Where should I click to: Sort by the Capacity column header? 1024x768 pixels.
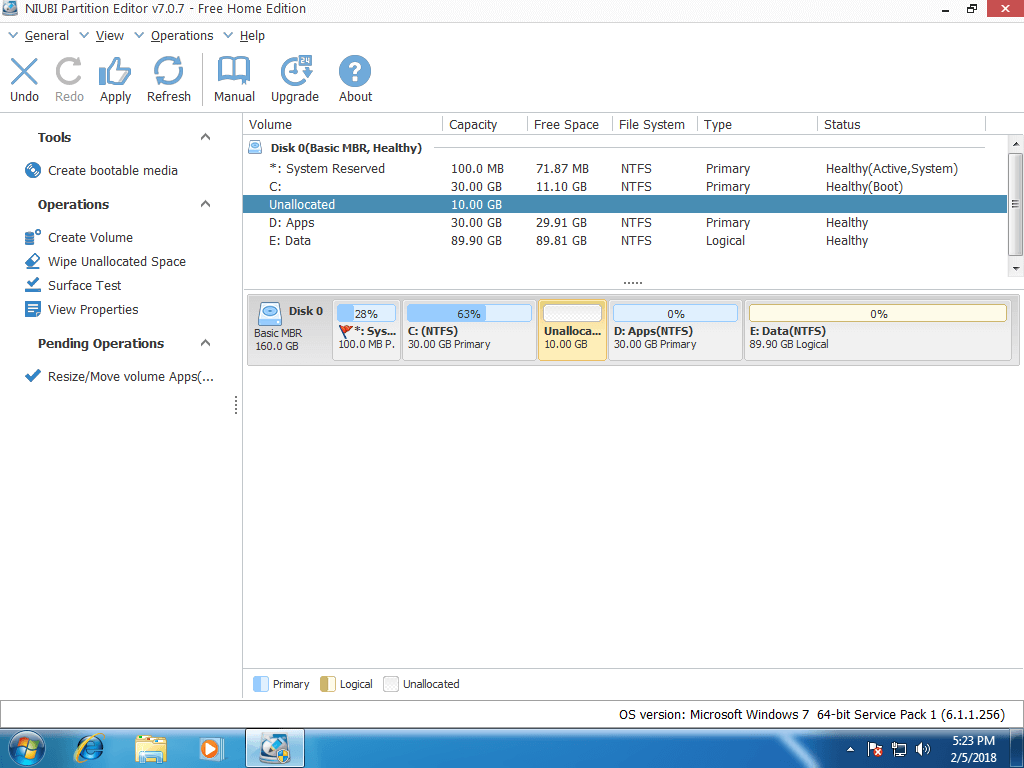click(x=485, y=125)
